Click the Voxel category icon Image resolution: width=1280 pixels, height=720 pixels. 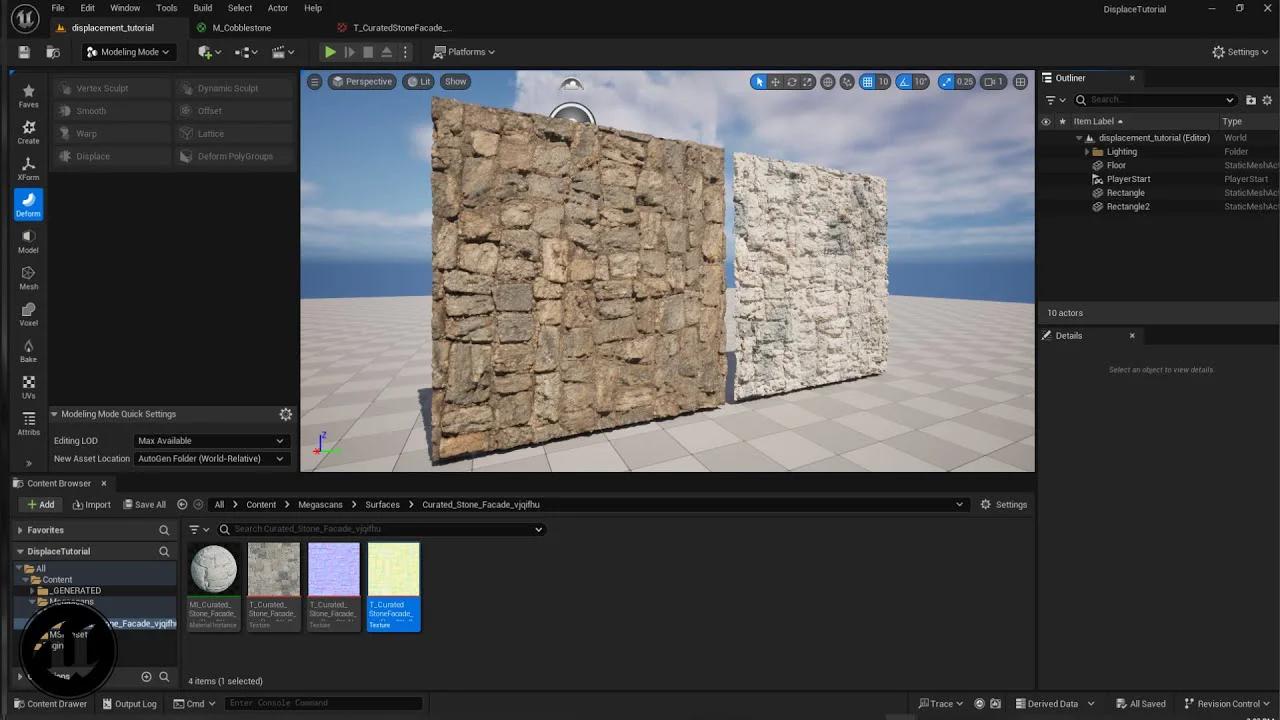(x=28, y=316)
